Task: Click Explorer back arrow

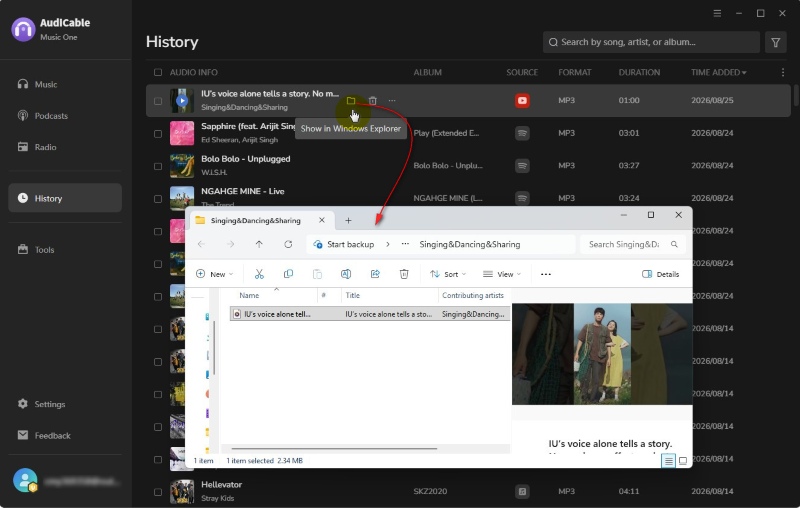Action: 201,244
